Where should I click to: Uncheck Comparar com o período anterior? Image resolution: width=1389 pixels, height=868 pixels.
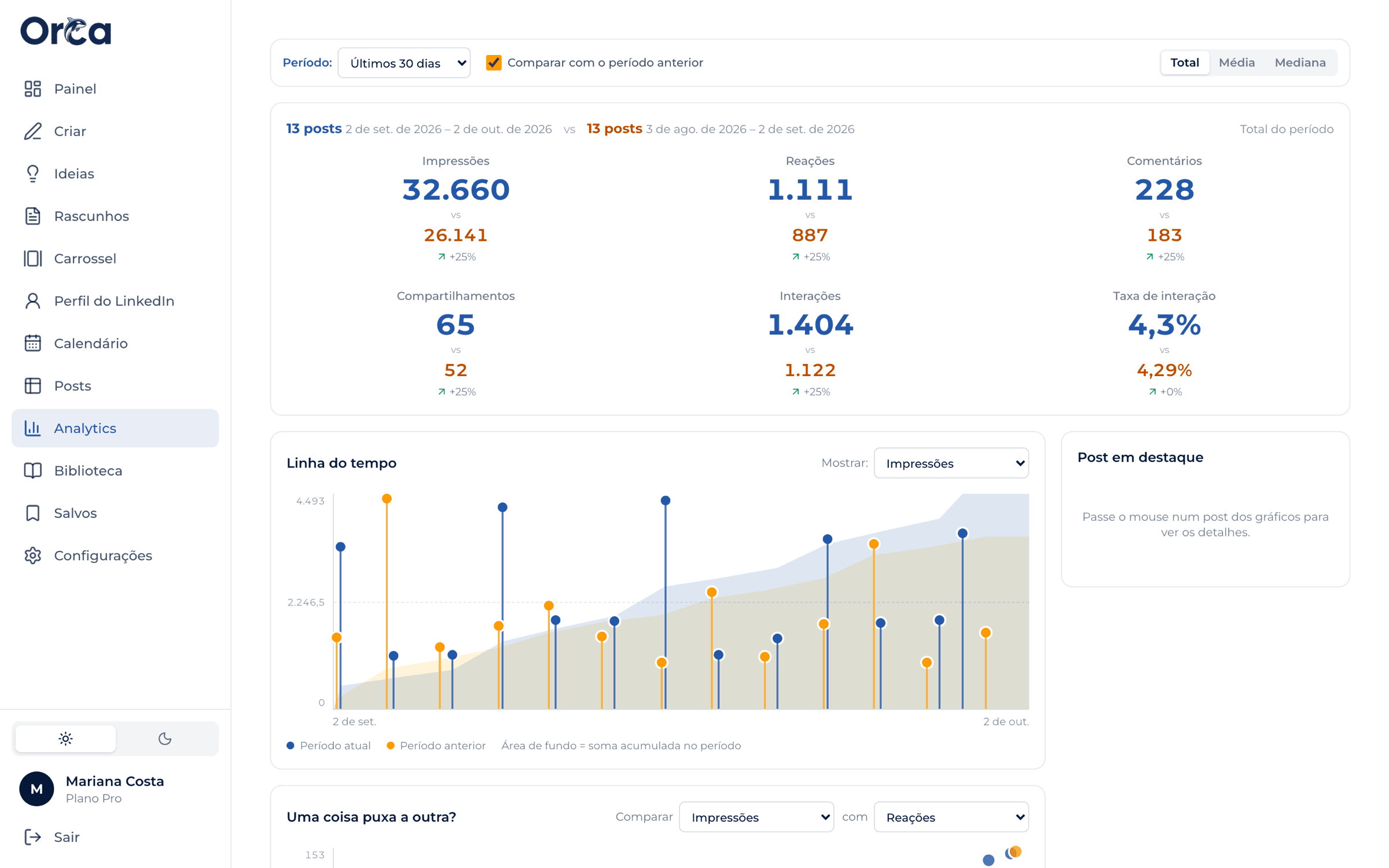[x=494, y=62]
